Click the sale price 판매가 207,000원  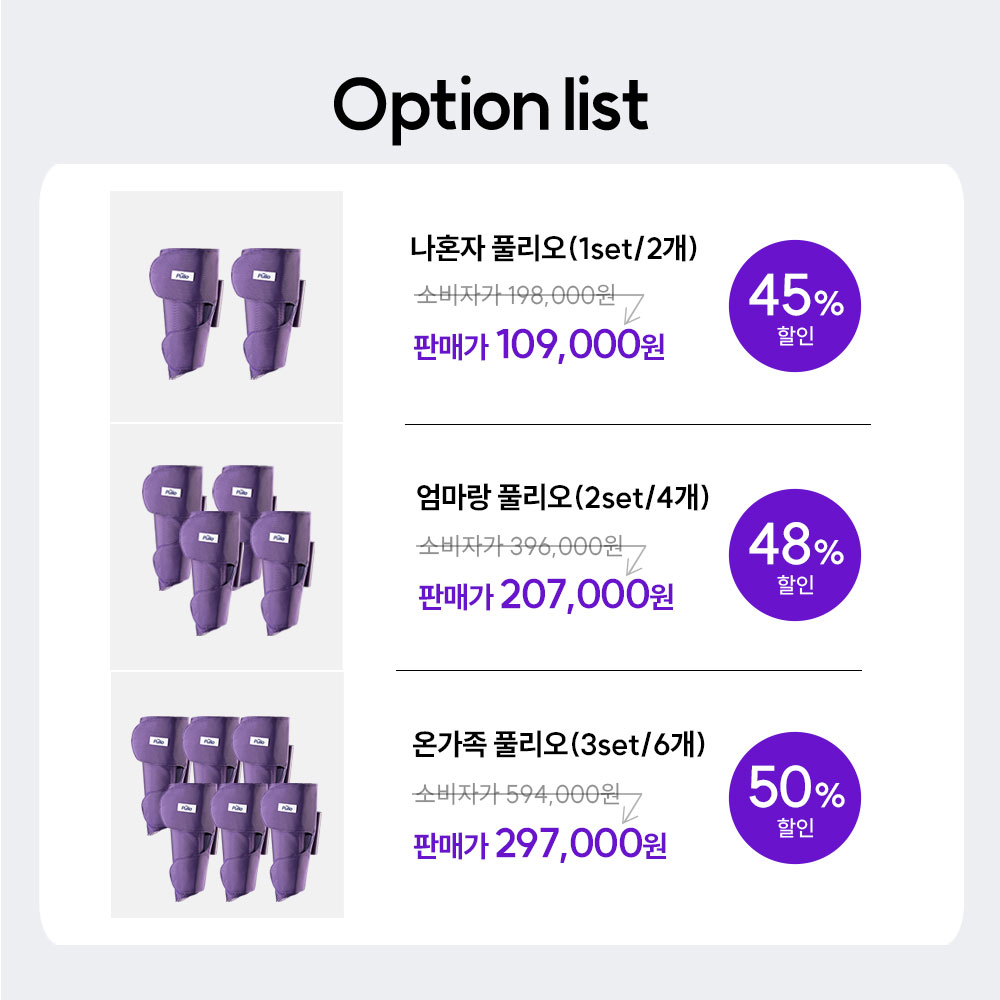545,596
